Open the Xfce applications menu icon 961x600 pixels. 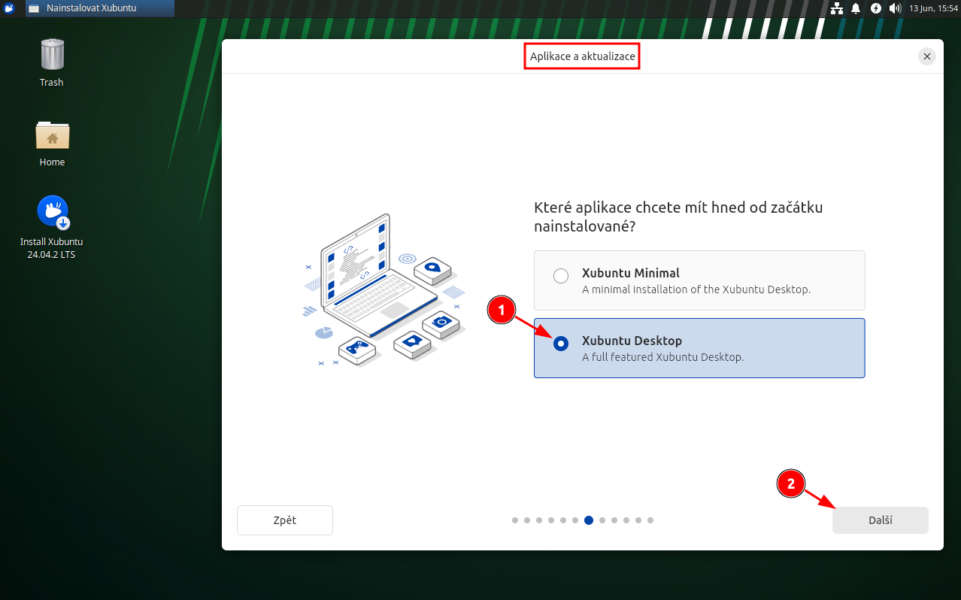[9, 8]
